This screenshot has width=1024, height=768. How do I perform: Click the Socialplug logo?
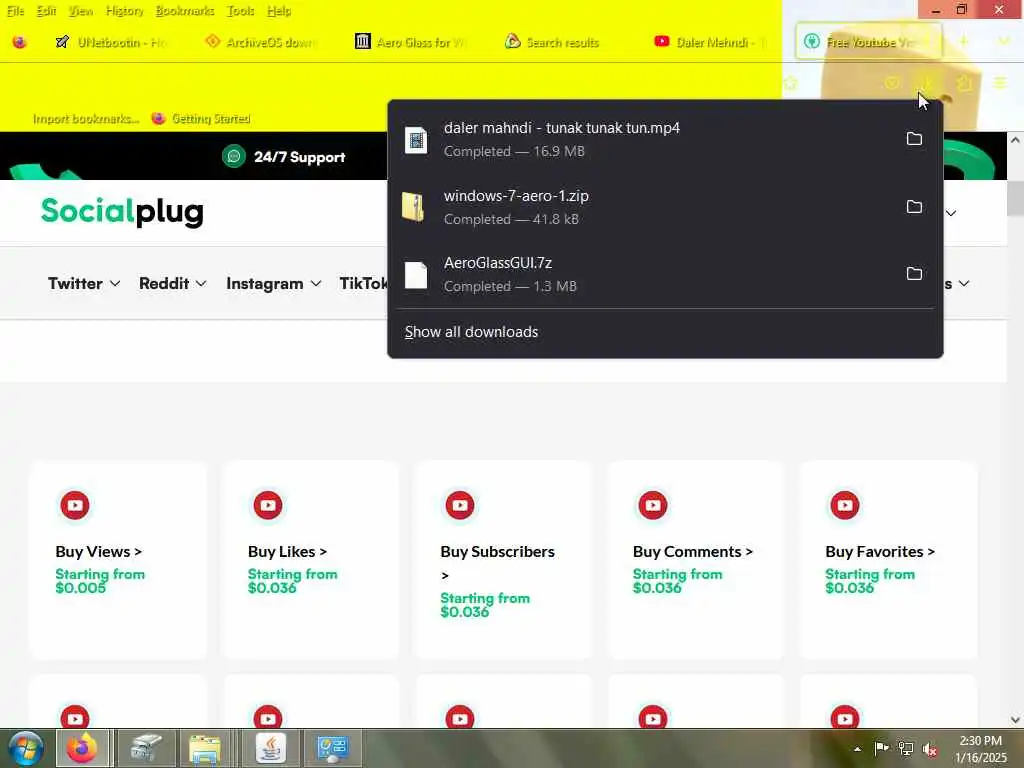[122, 212]
